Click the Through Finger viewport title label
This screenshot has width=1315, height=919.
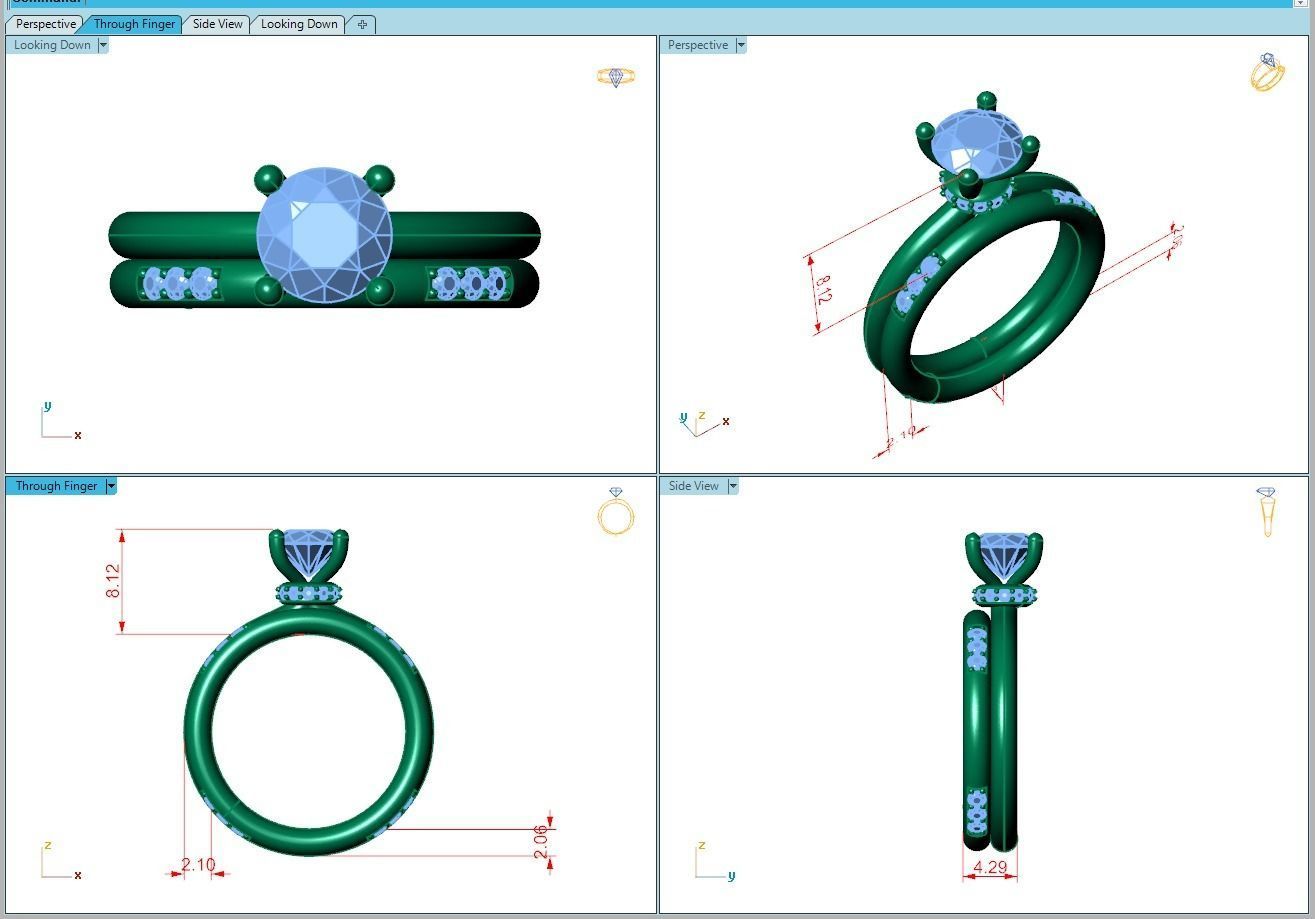pos(56,486)
